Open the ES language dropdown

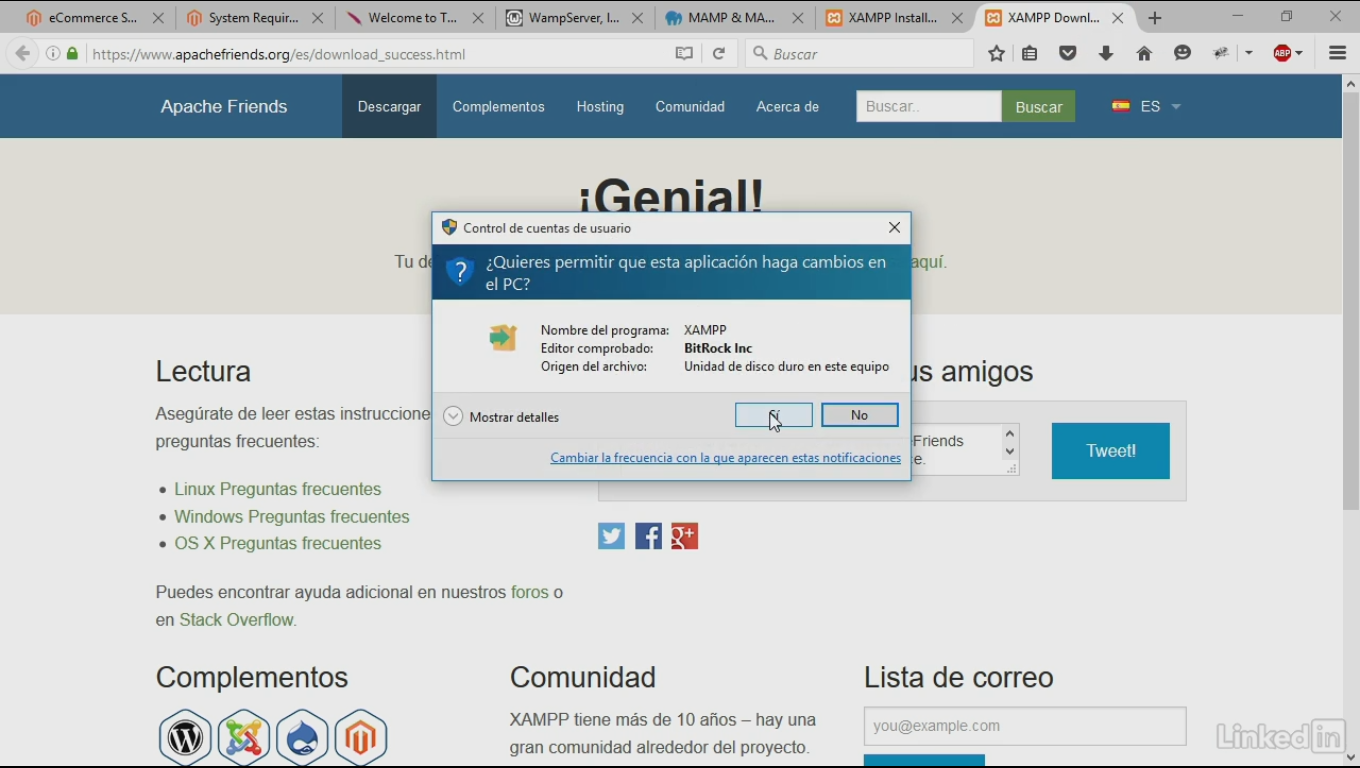[1146, 106]
